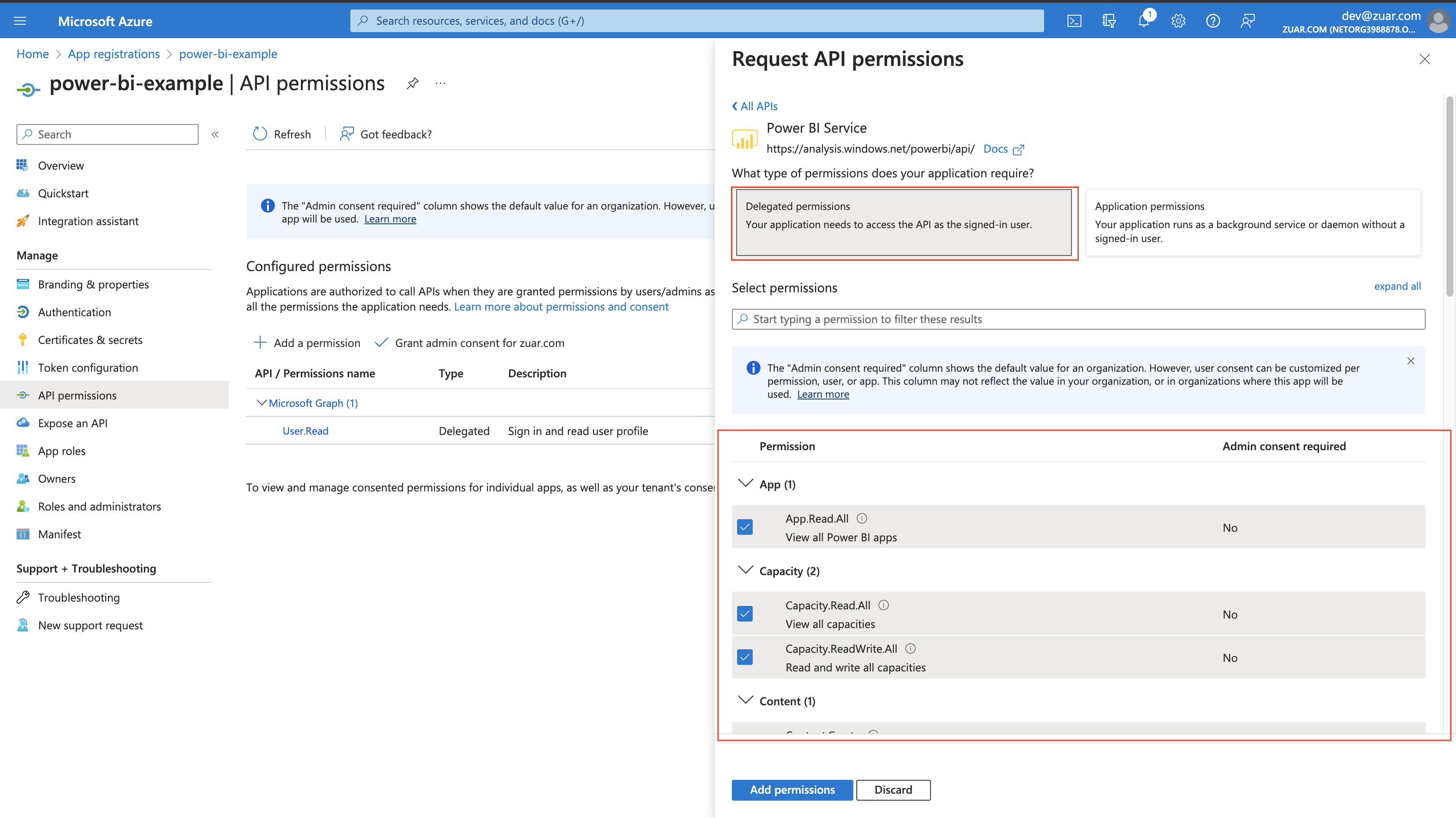Open Branding & properties

[x=93, y=285]
